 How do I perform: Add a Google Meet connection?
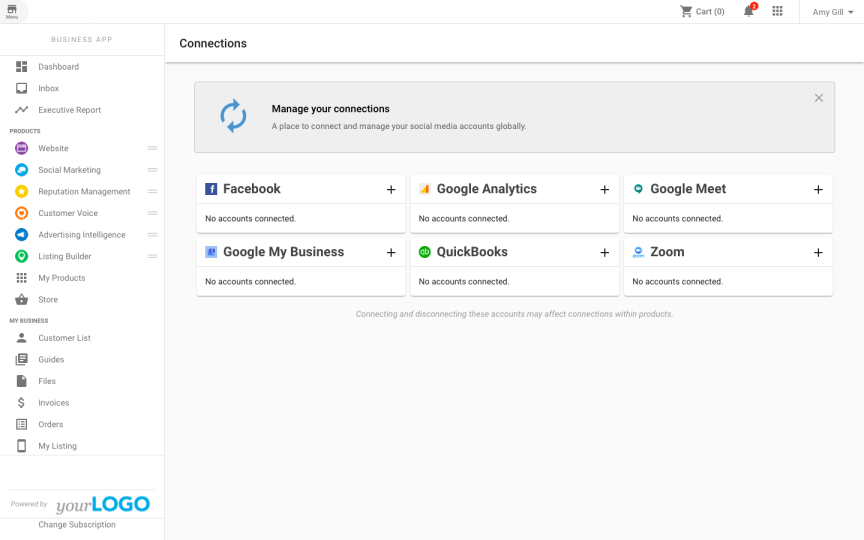[x=818, y=190]
